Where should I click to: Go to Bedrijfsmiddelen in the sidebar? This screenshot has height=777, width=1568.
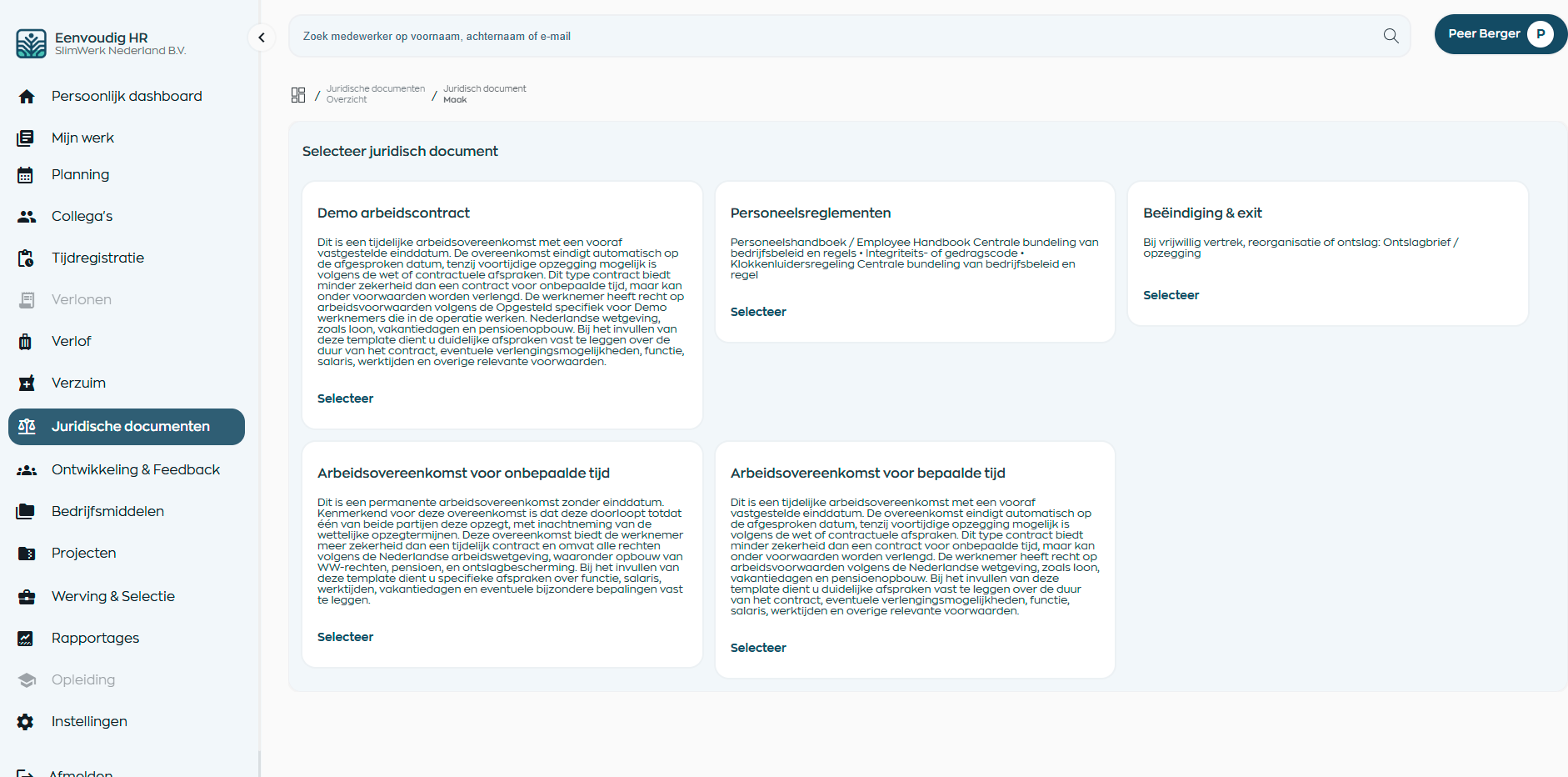(107, 512)
